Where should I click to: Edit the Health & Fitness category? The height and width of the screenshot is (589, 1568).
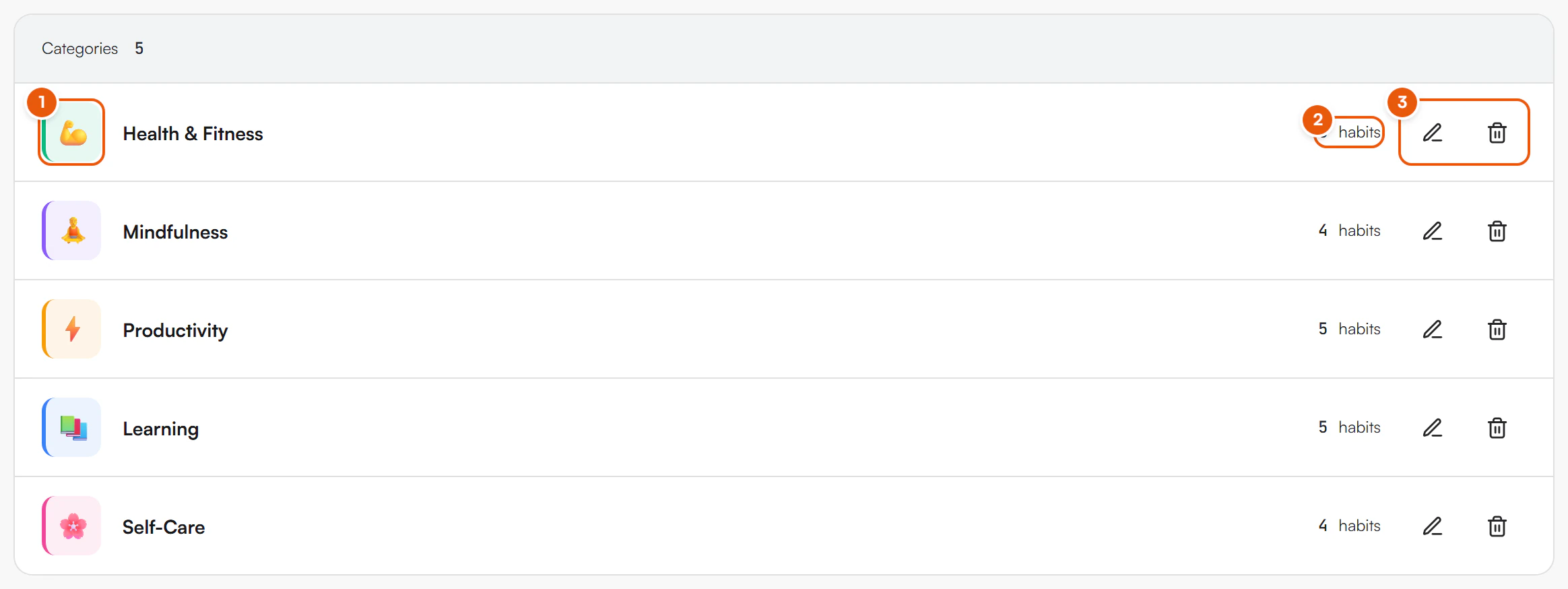click(1433, 133)
